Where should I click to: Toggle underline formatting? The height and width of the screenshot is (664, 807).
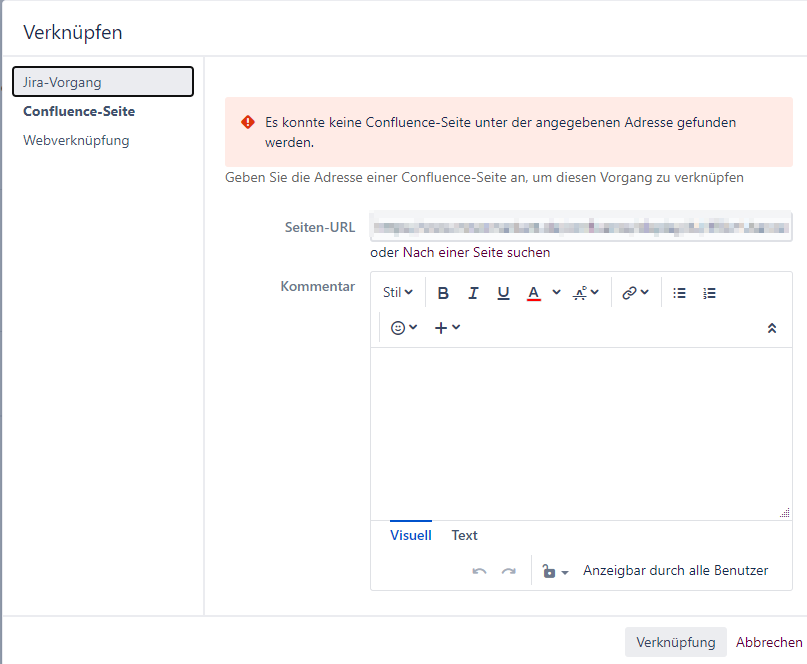pyautogui.click(x=503, y=293)
